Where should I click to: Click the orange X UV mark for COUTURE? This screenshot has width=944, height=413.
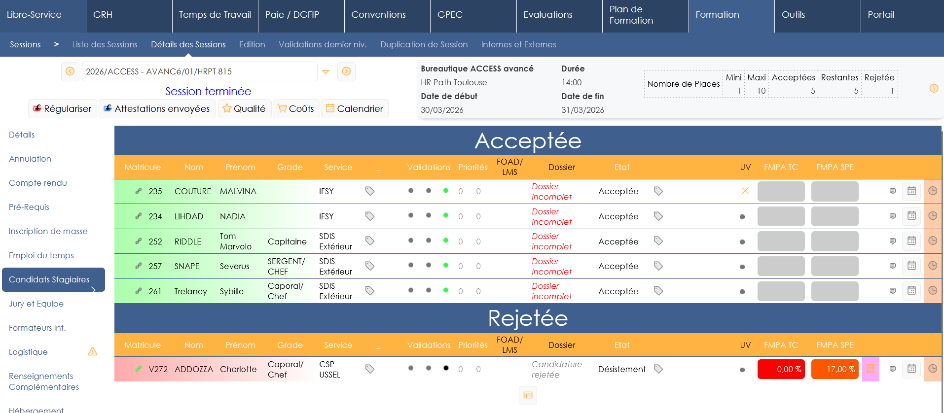click(745, 191)
